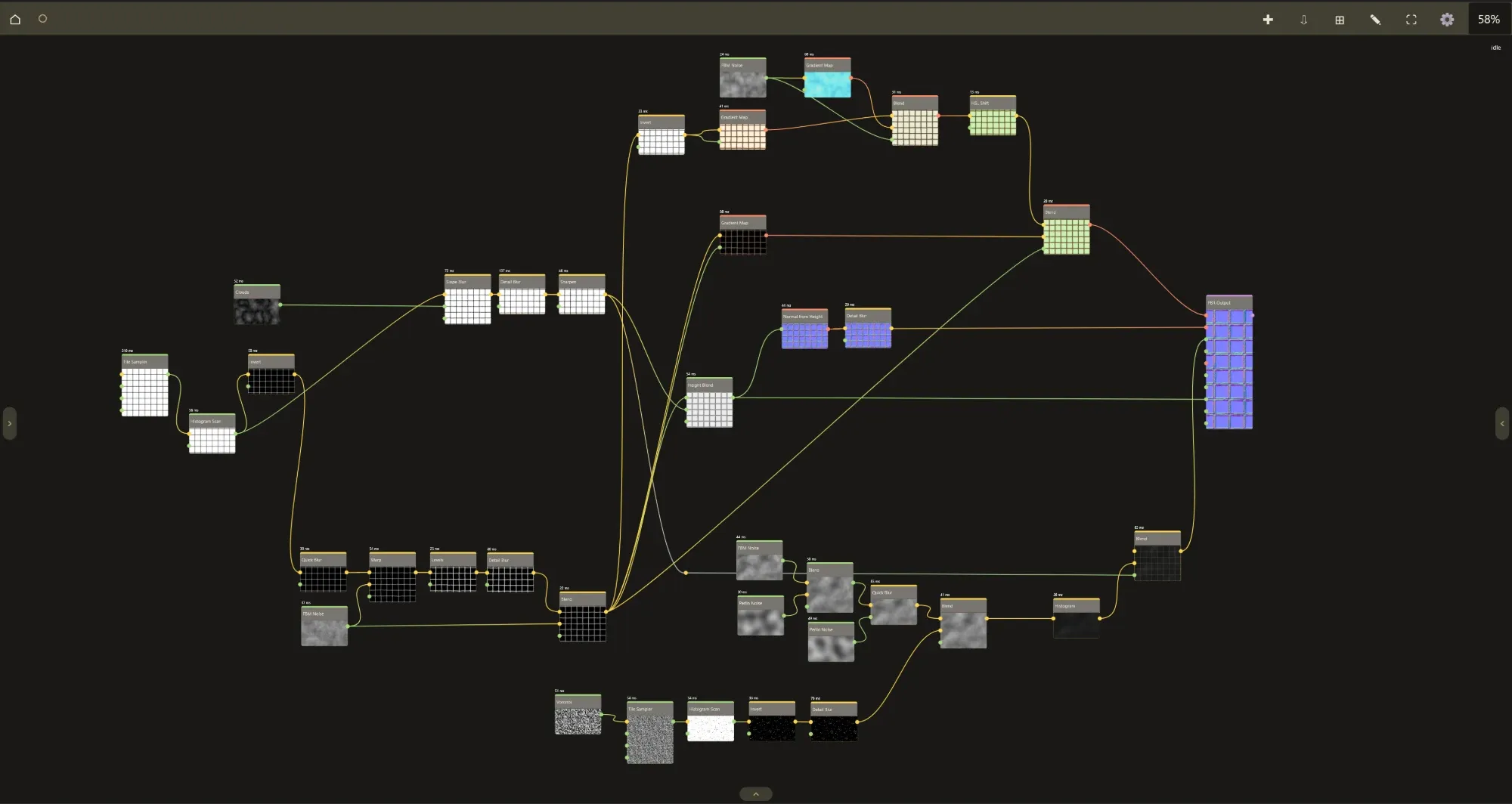Expand the right side panel chevron
1512x804 pixels.
tap(1502, 423)
